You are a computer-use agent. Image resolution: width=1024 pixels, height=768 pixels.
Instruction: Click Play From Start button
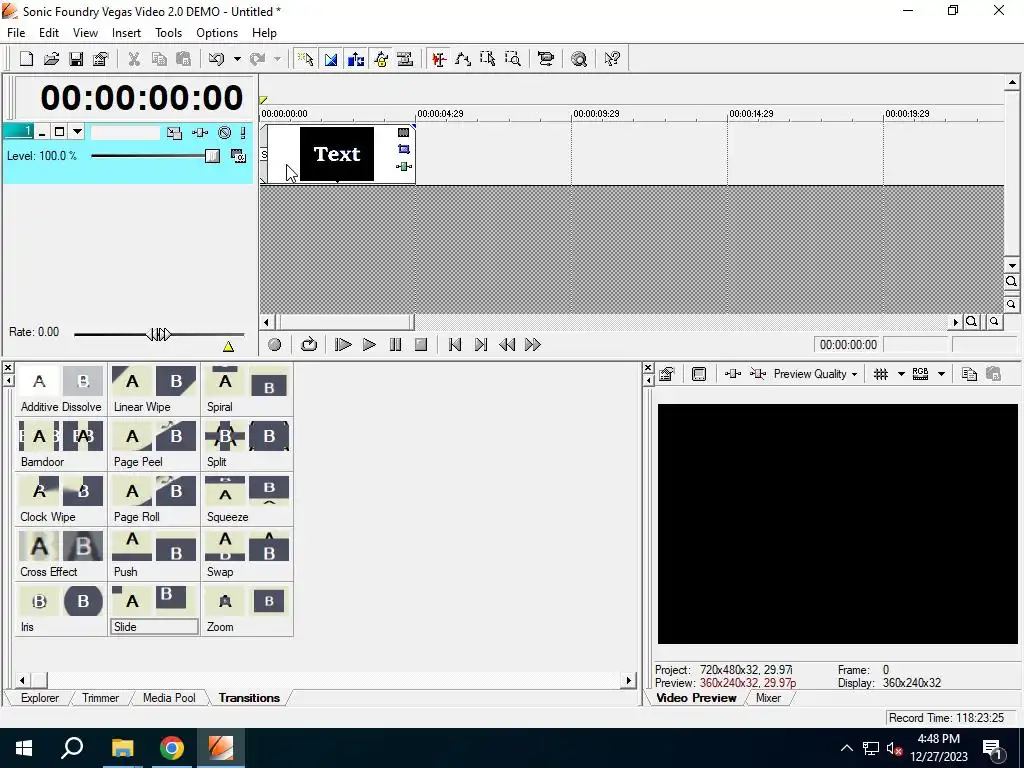343,344
